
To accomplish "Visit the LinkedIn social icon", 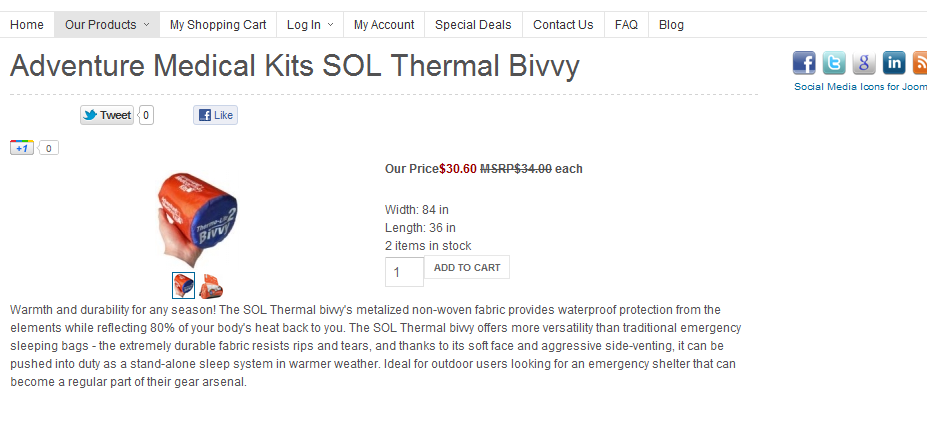I will pos(894,63).
